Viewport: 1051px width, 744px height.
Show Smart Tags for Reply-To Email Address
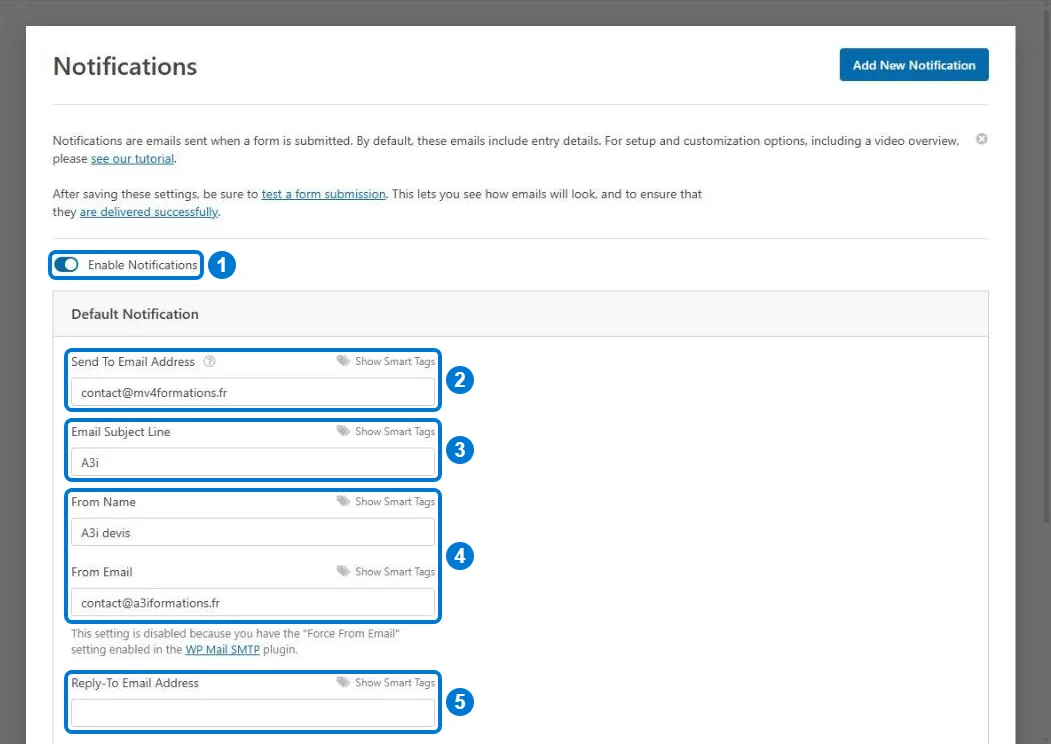[395, 682]
